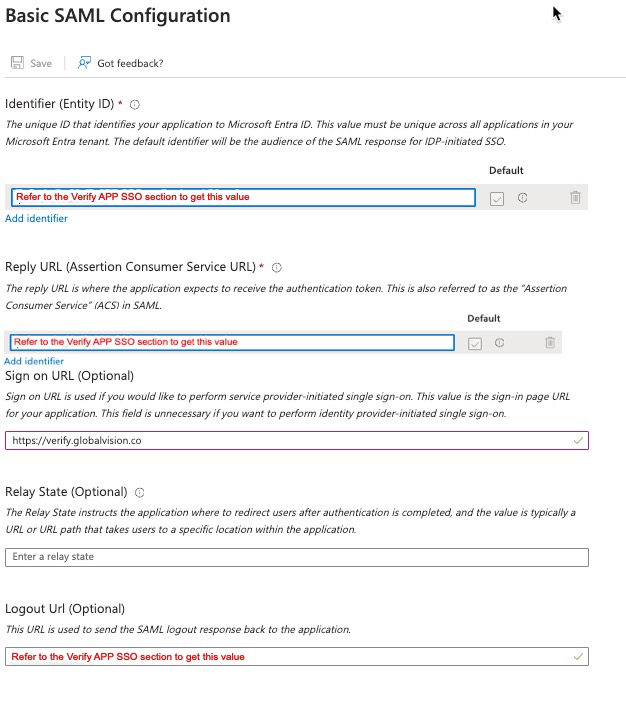The height and width of the screenshot is (722, 626).
Task: Click info icon next to Identifier default checkbox
Action: (522, 198)
